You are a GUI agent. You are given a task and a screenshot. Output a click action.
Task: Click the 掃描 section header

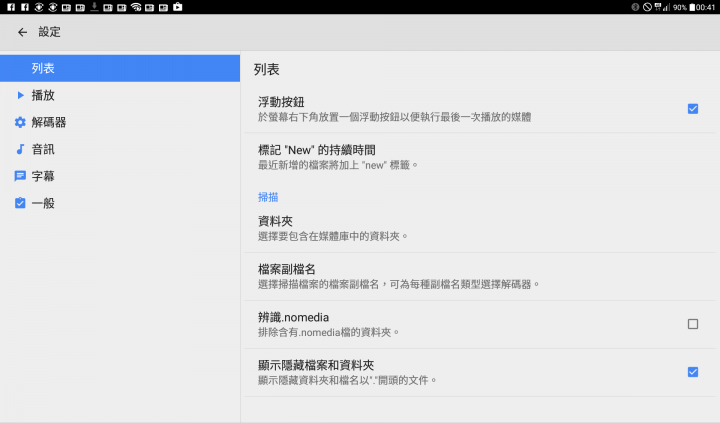pos(268,197)
